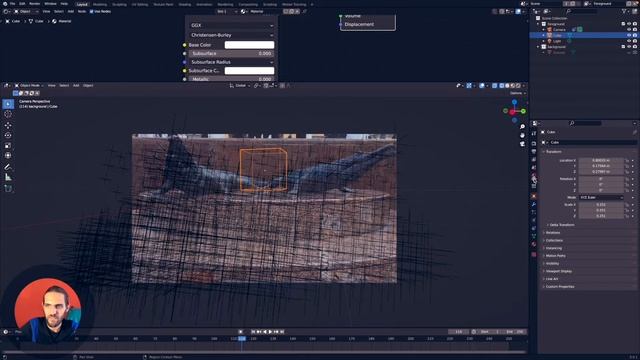Jump to the timeline start frame
Image resolution: width=640 pixels, height=360 pixels.
(253, 332)
